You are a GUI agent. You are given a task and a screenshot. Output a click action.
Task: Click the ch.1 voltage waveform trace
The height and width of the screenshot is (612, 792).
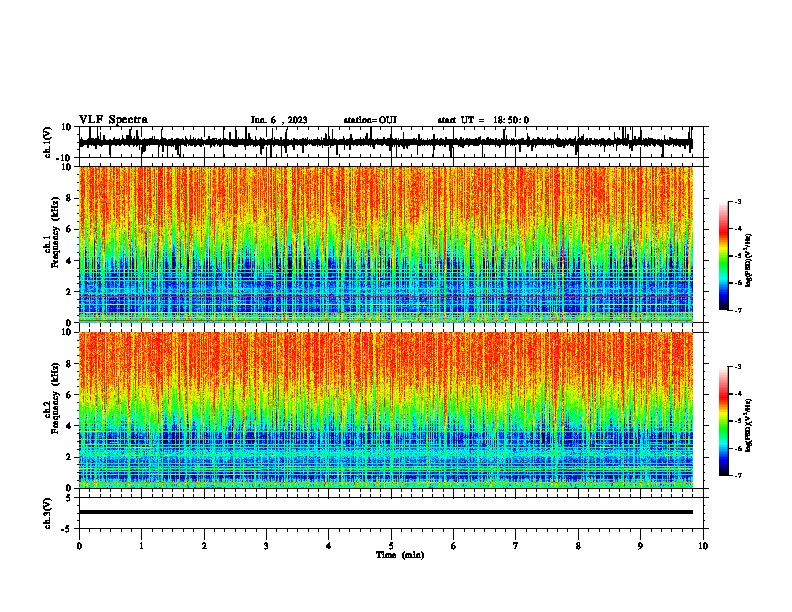click(x=385, y=142)
